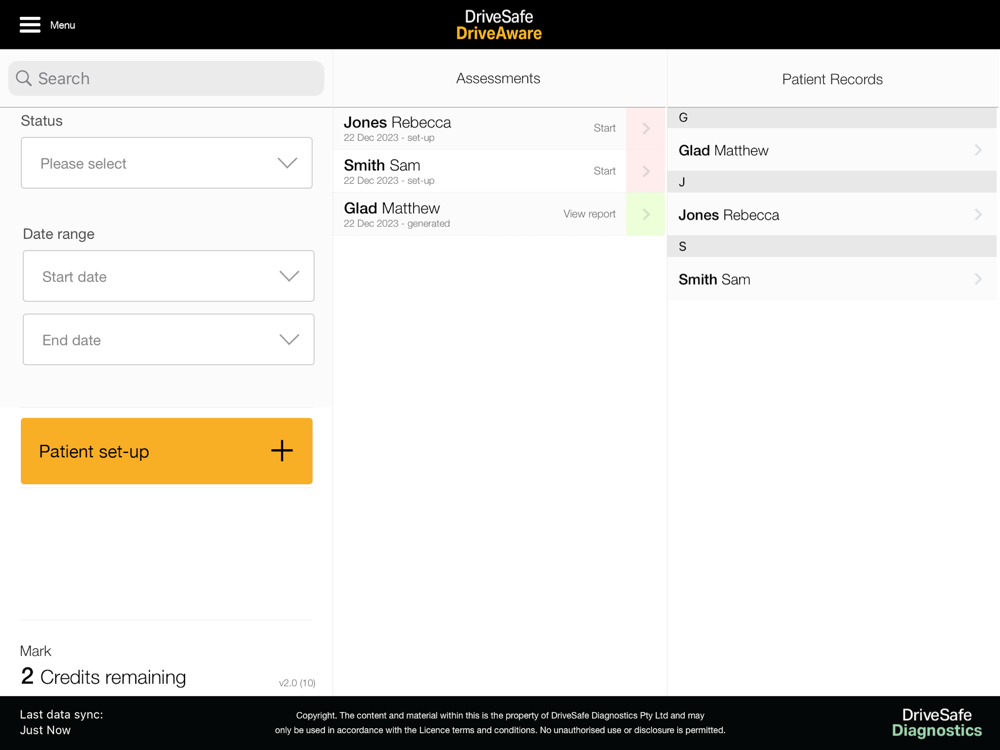Click chevron on Jones Rebecca assessment row

tap(646, 128)
